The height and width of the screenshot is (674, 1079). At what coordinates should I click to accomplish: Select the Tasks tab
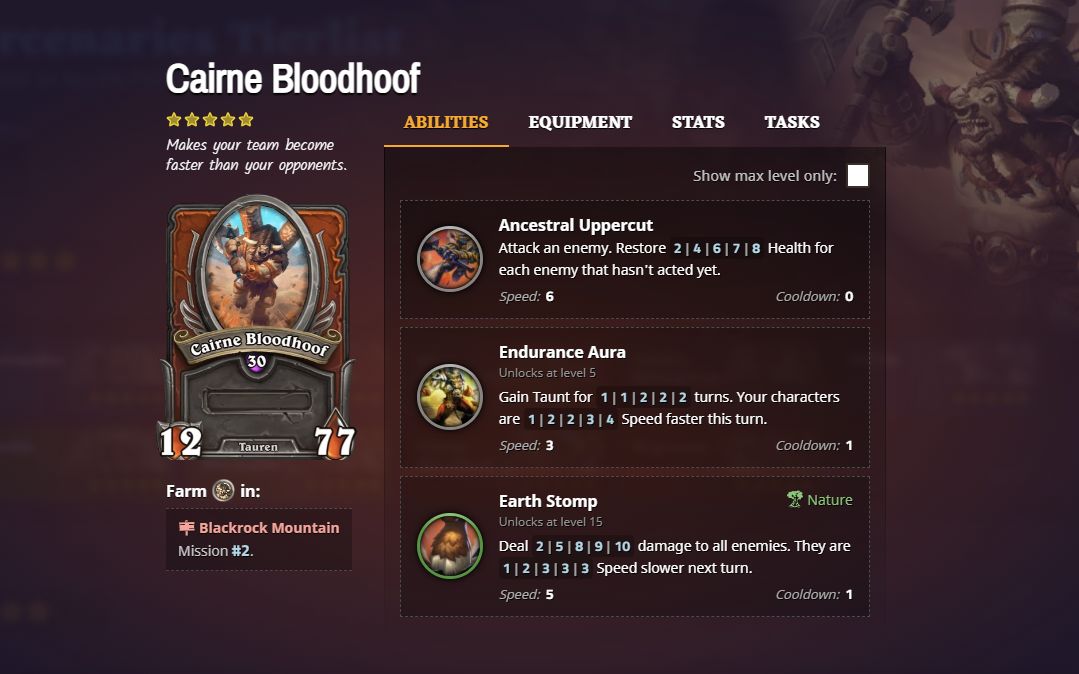tap(791, 122)
